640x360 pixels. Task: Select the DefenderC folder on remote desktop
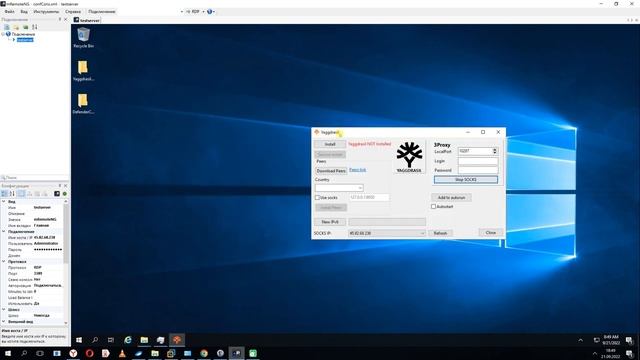point(83,104)
